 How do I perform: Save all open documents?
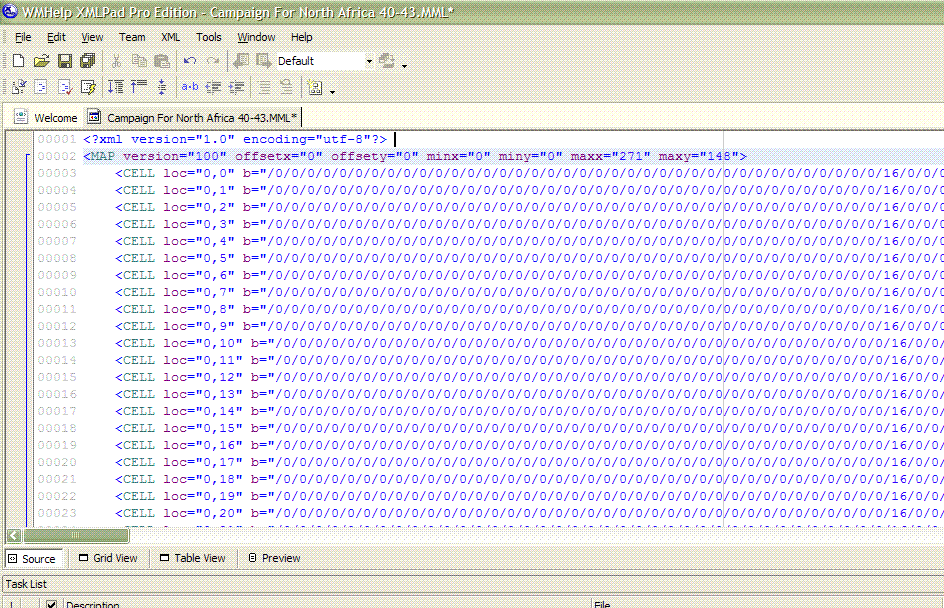click(x=88, y=61)
